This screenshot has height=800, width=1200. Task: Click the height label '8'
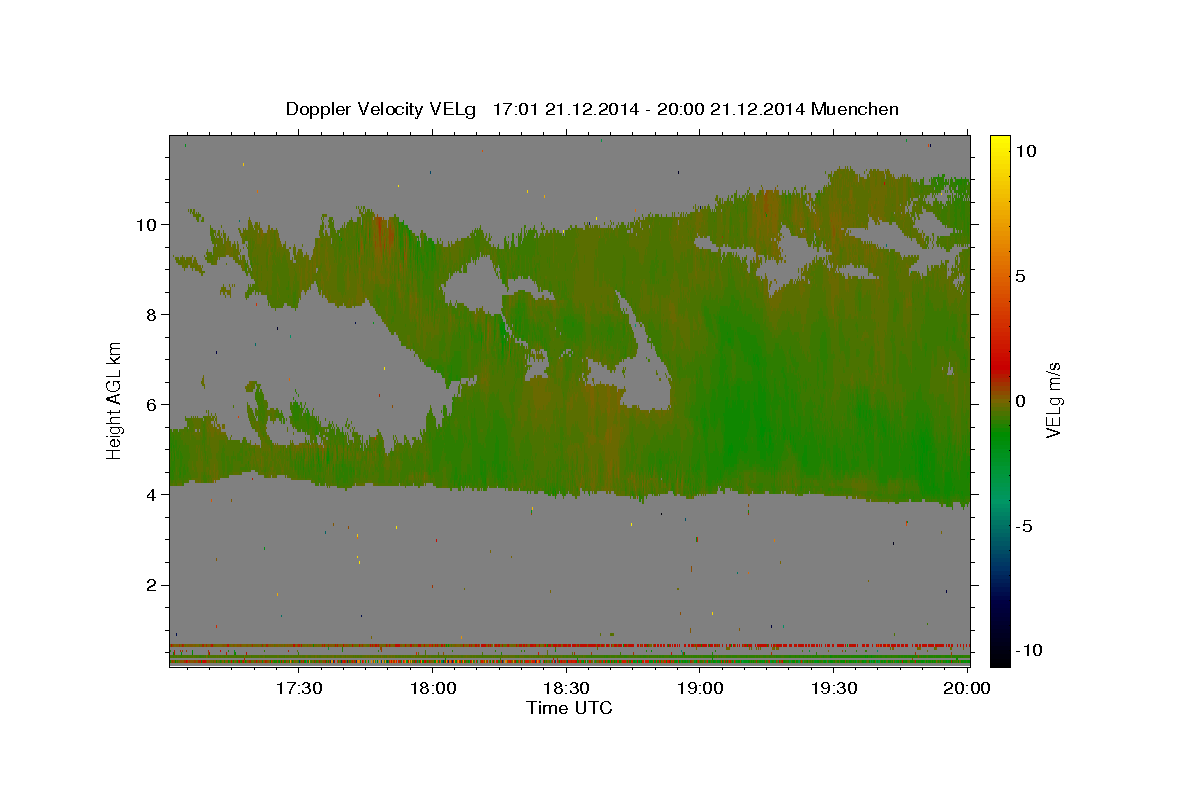pos(150,314)
